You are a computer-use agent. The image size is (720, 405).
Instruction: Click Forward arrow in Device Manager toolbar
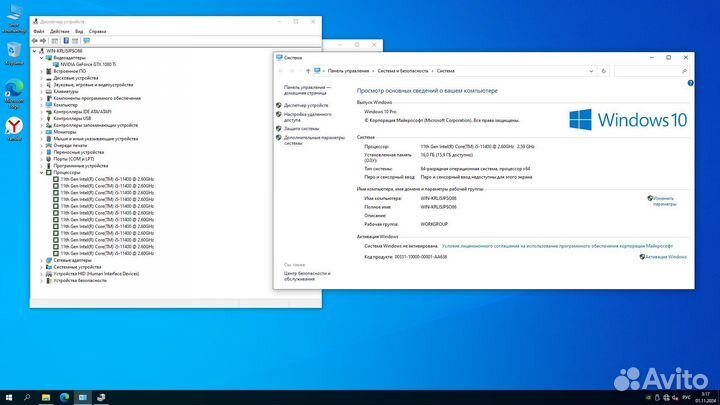coord(43,41)
